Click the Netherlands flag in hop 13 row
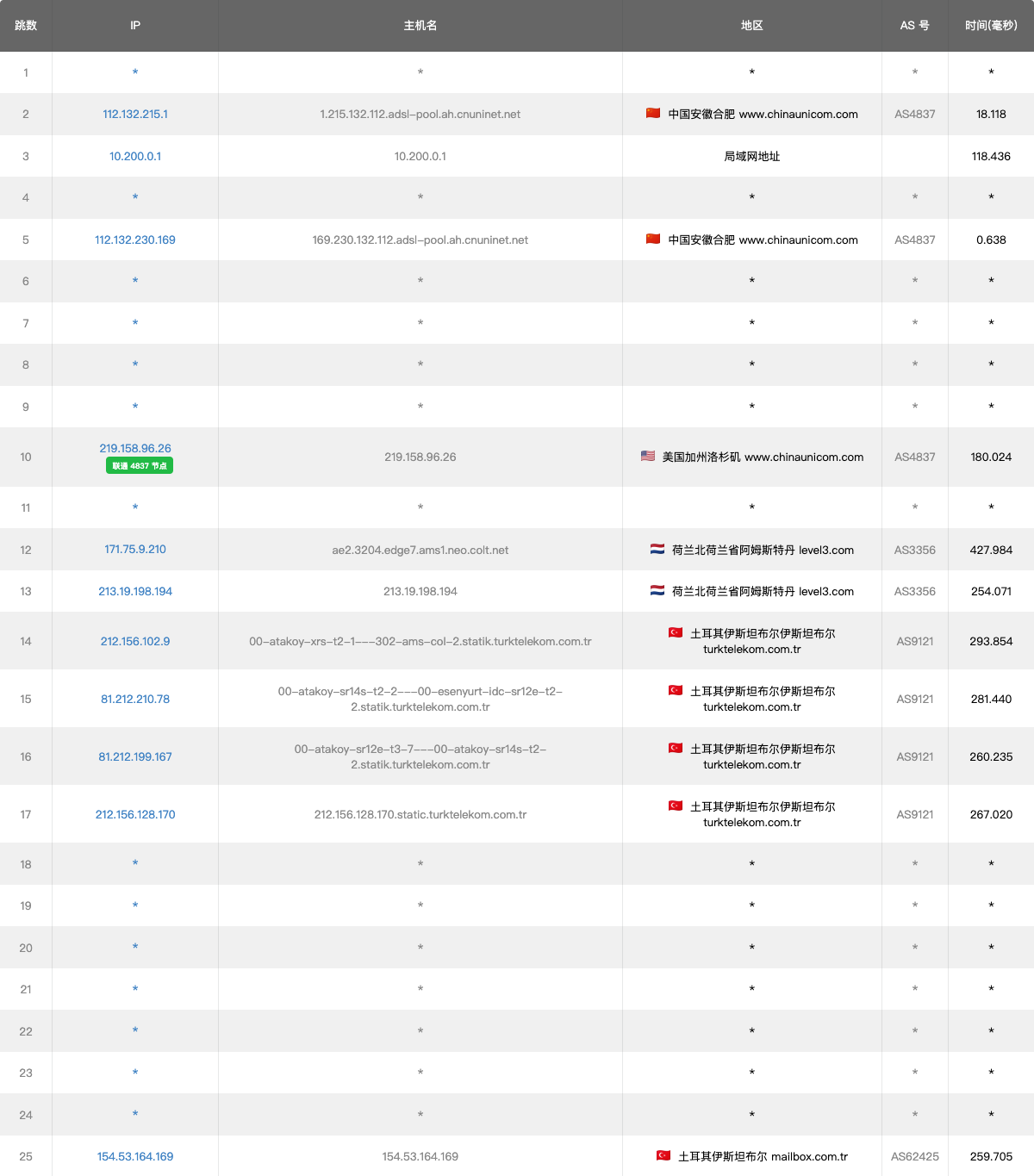The image size is (1034, 1176). point(657,590)
